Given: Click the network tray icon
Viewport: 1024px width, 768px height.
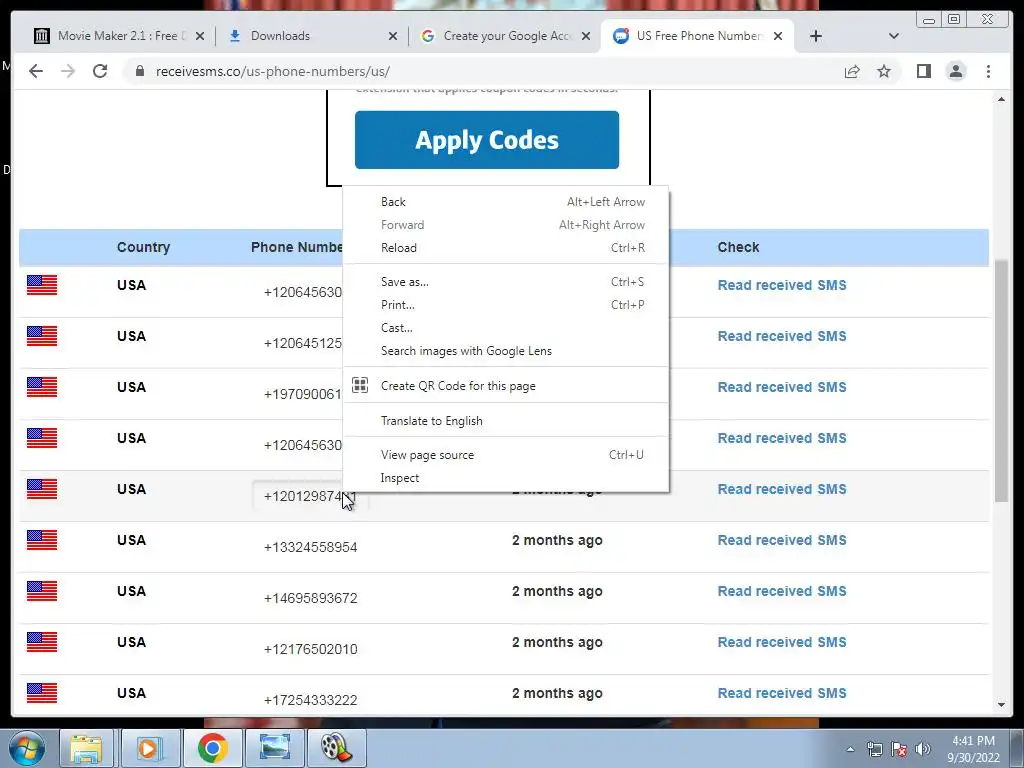Looking at the screenshot, I should pyautogui.click(x=874, y=749).
